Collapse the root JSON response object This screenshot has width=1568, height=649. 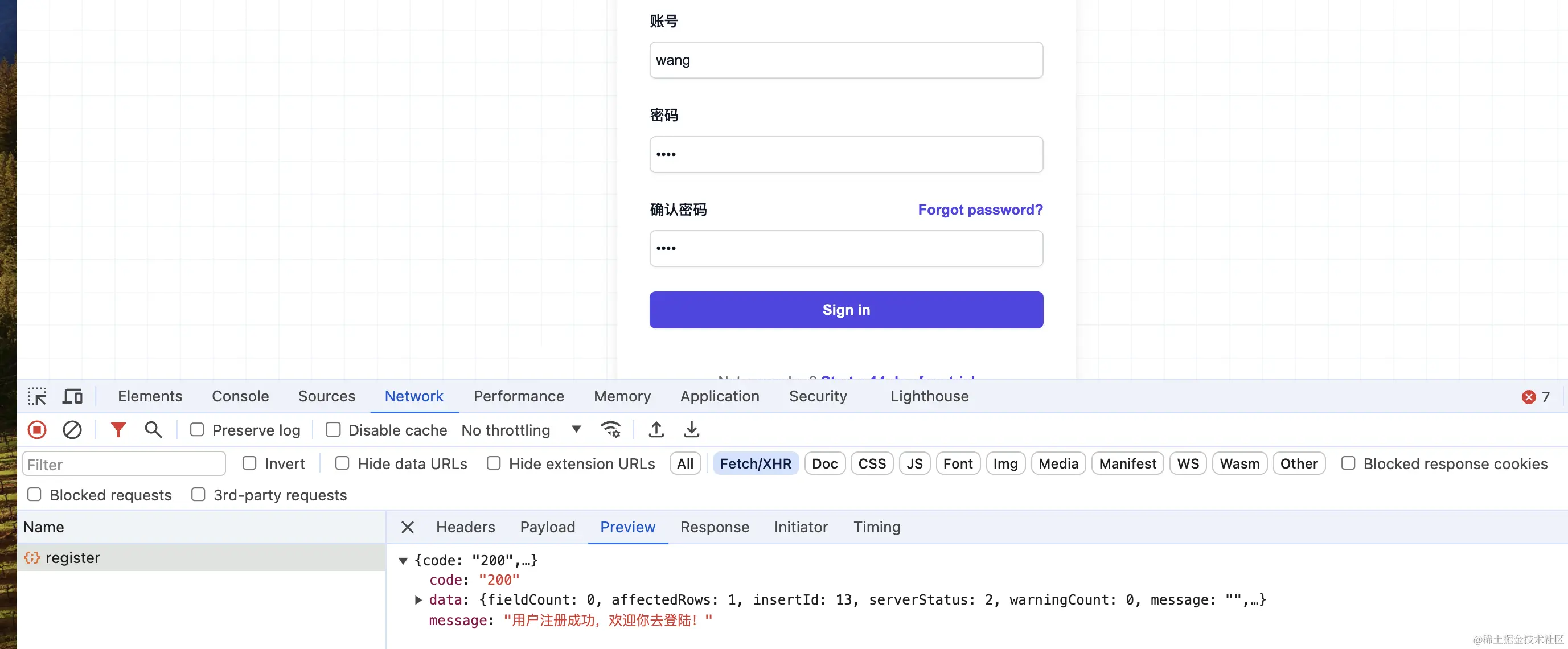[x=403, y=561]
